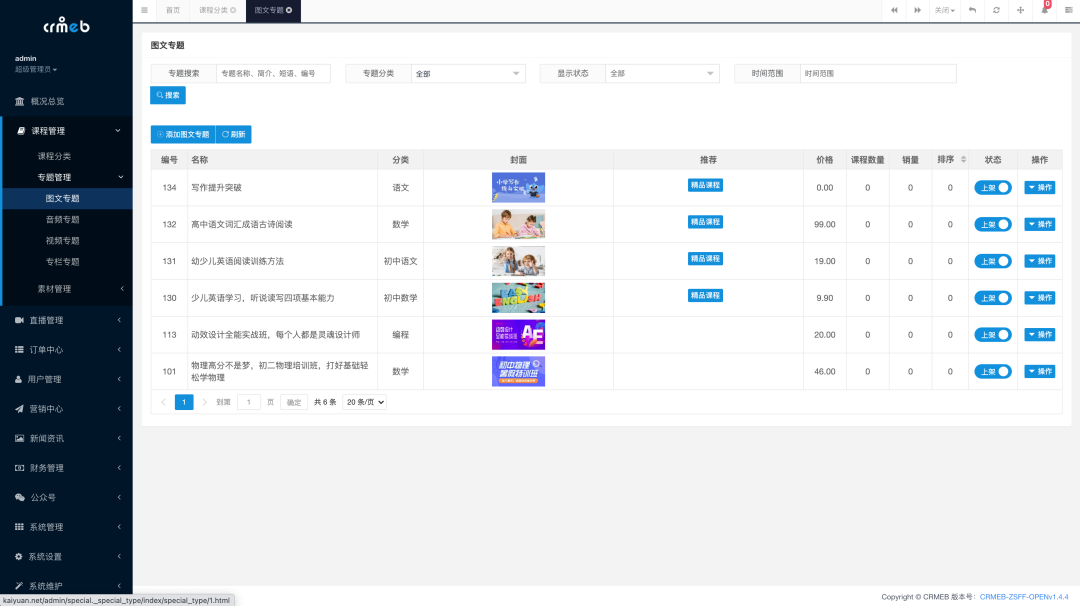Click the 专题搜索 keyword input field
This screenshot has width=1080, height=606.
click(274, 73)
